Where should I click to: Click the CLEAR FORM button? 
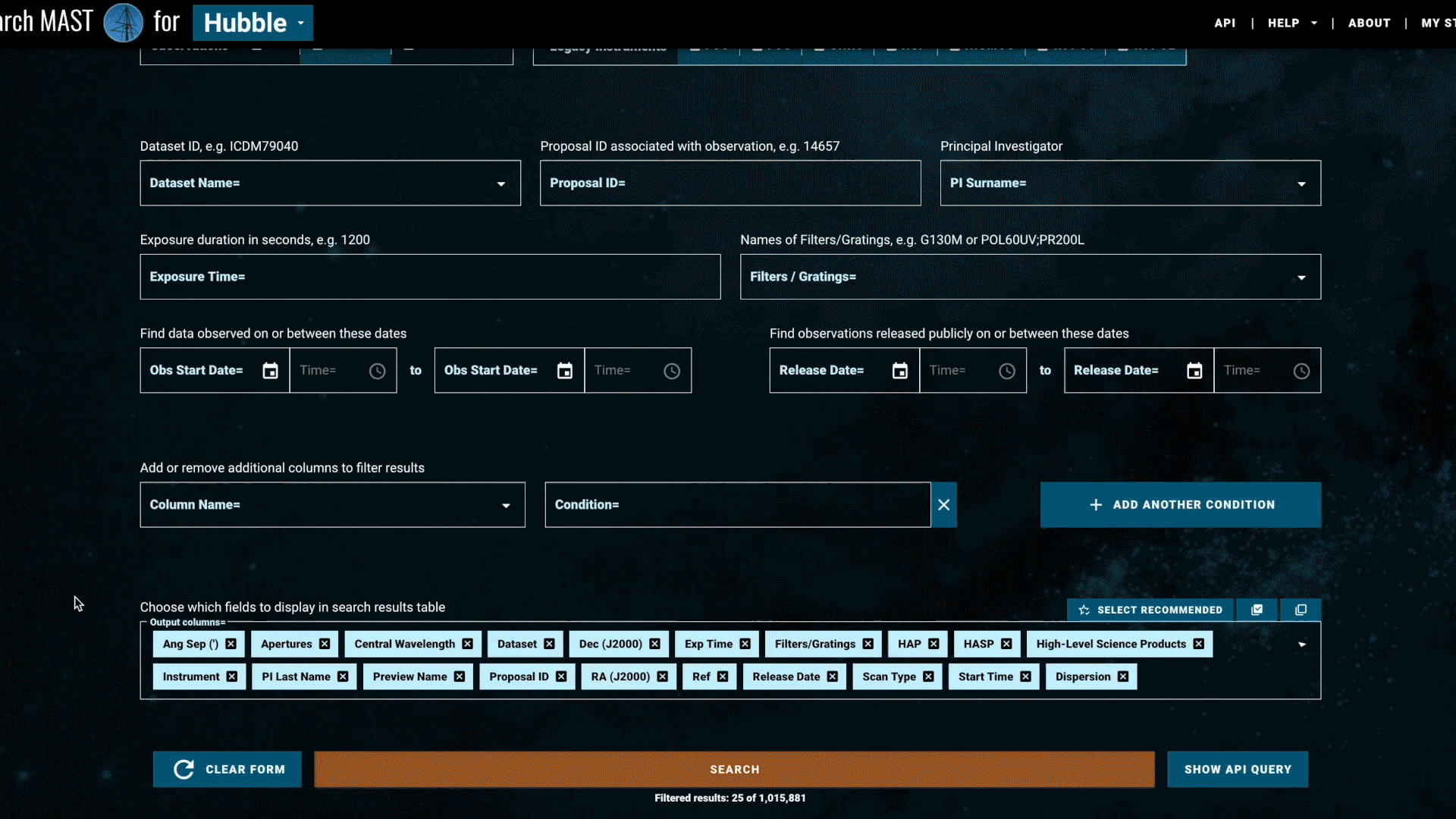tap(227, 769)
